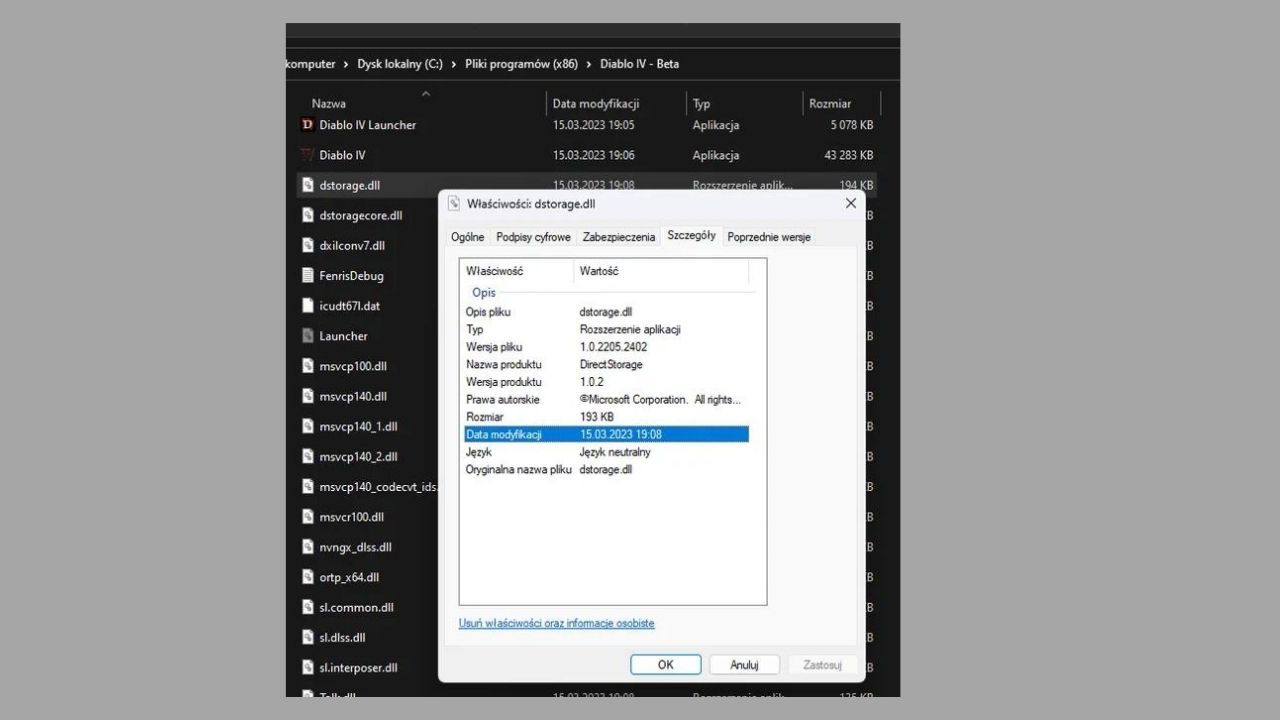The width and height of the screenshot is (1280, 720).
Task: Click the Diablo IV Launcher date 15.03.2023 19:05
Action: coord(594,125)
